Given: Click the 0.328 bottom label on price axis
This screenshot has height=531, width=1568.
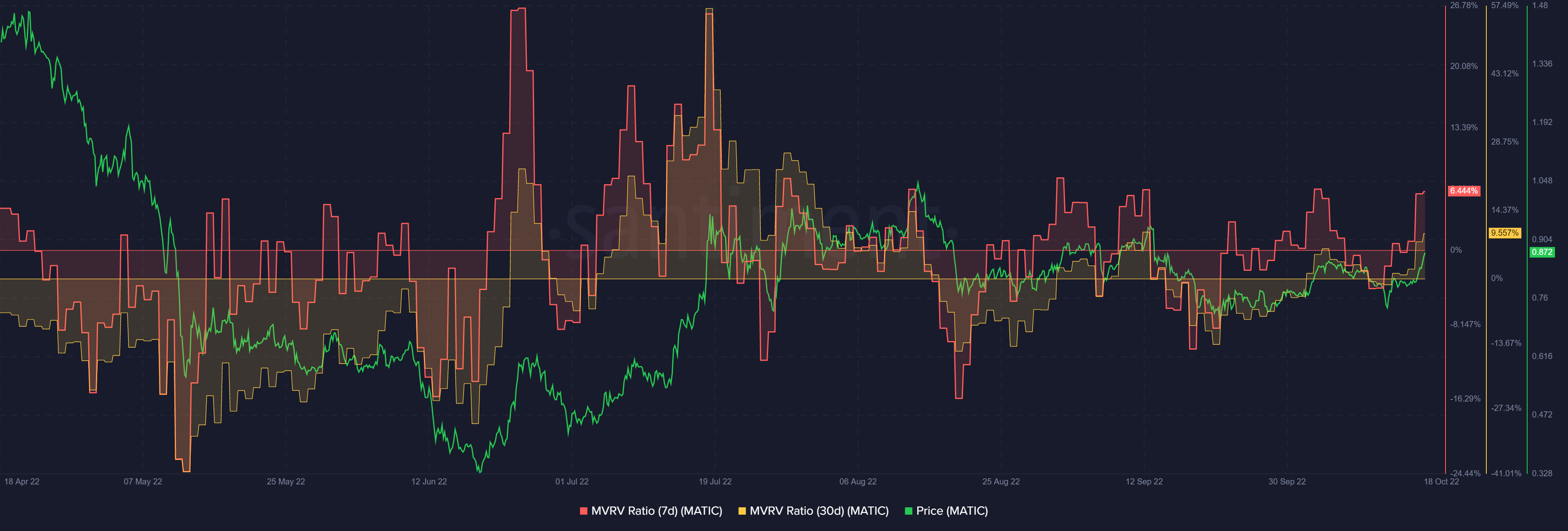Looking at the screenshot, I should tap(1541, 473).
